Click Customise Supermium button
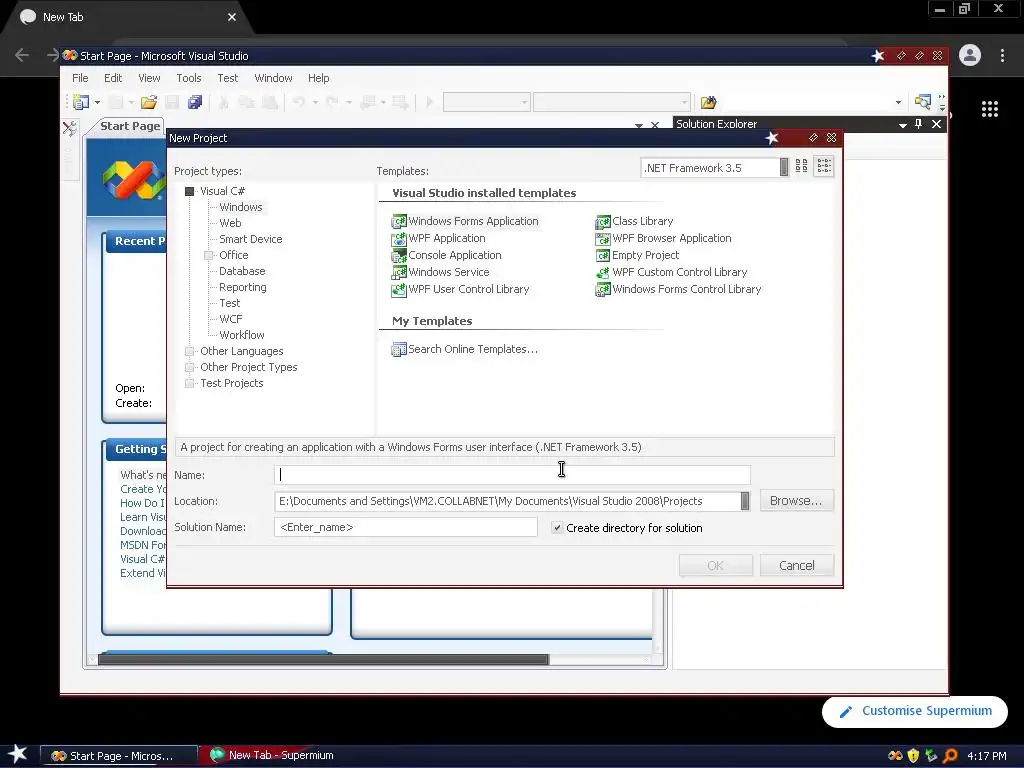 tap(914, 711)
